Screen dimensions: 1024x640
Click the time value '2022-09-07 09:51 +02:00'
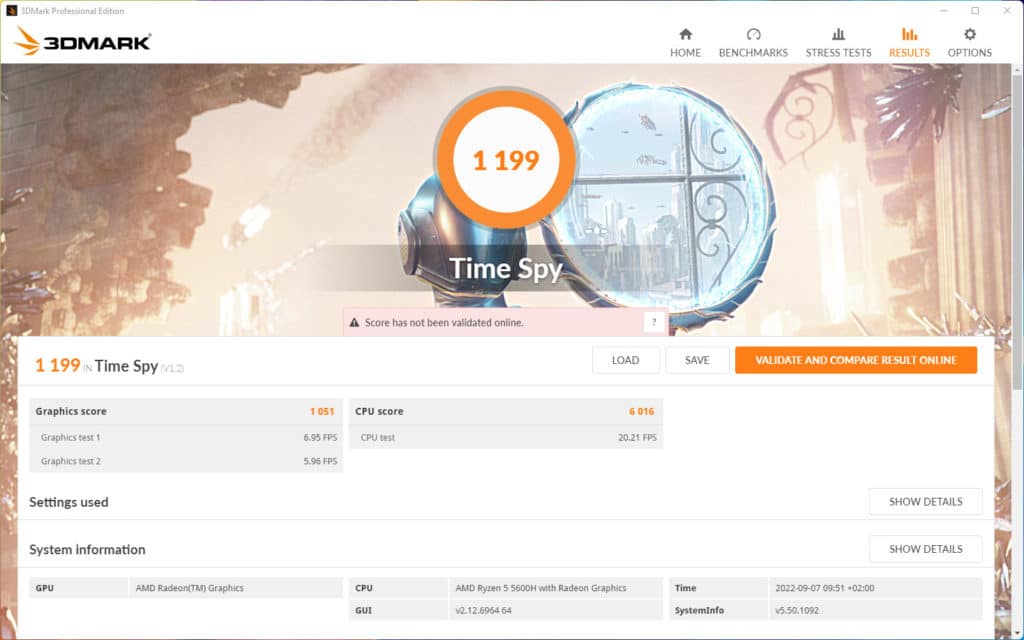coord(824,588)
